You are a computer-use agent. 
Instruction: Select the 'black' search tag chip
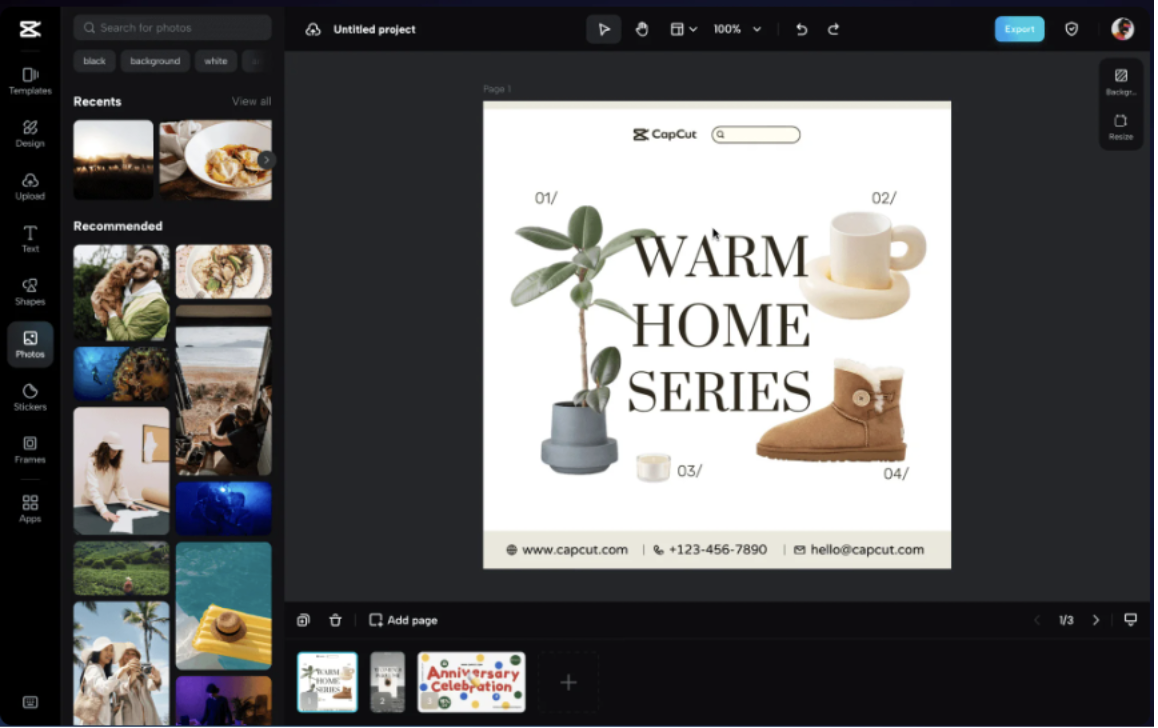[x=94, y=61]
